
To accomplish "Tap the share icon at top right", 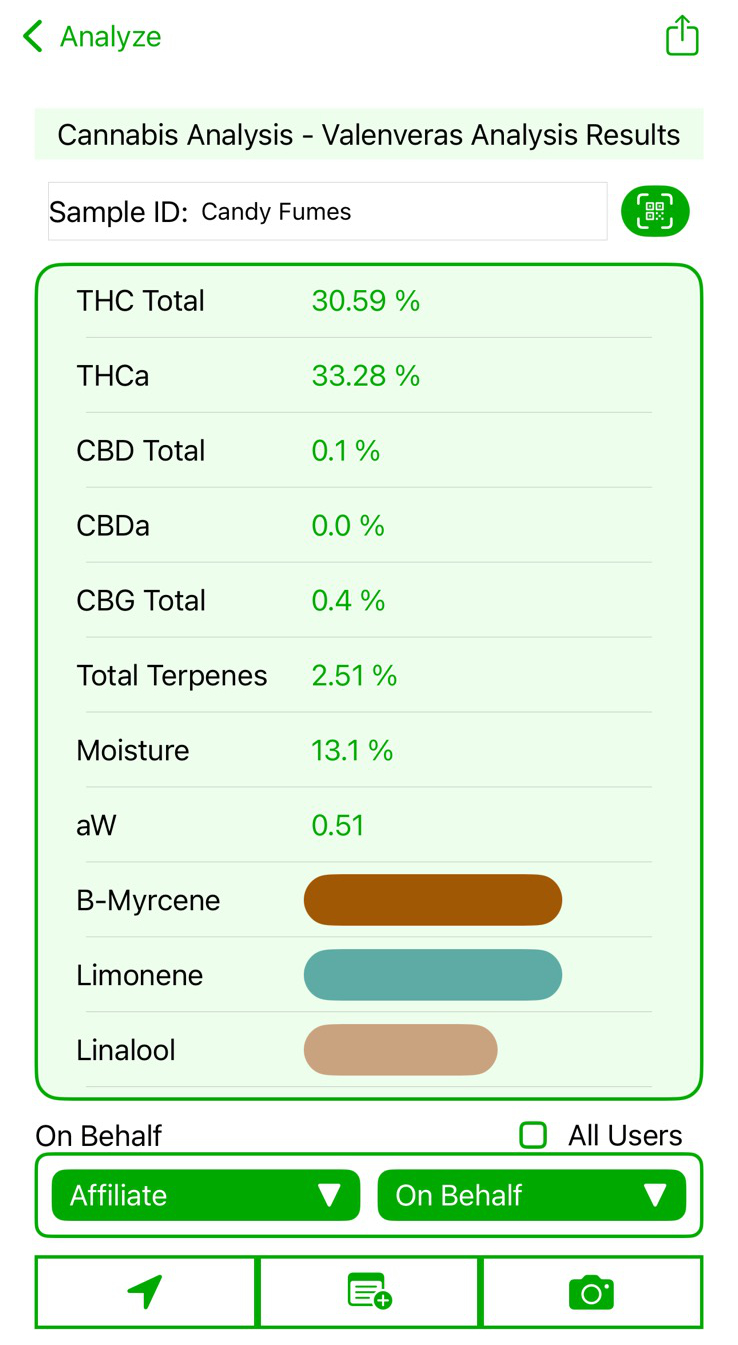I will pyautogui.click(x=682, y=36).
